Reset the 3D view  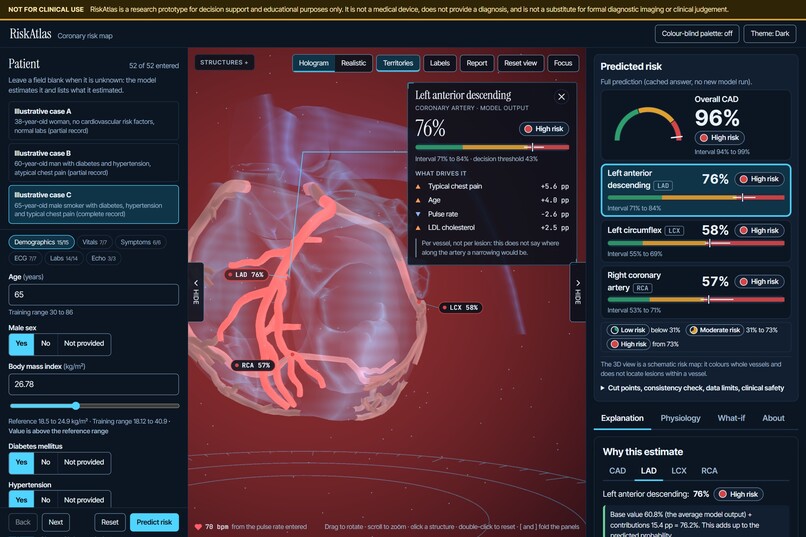pos(520,63)
